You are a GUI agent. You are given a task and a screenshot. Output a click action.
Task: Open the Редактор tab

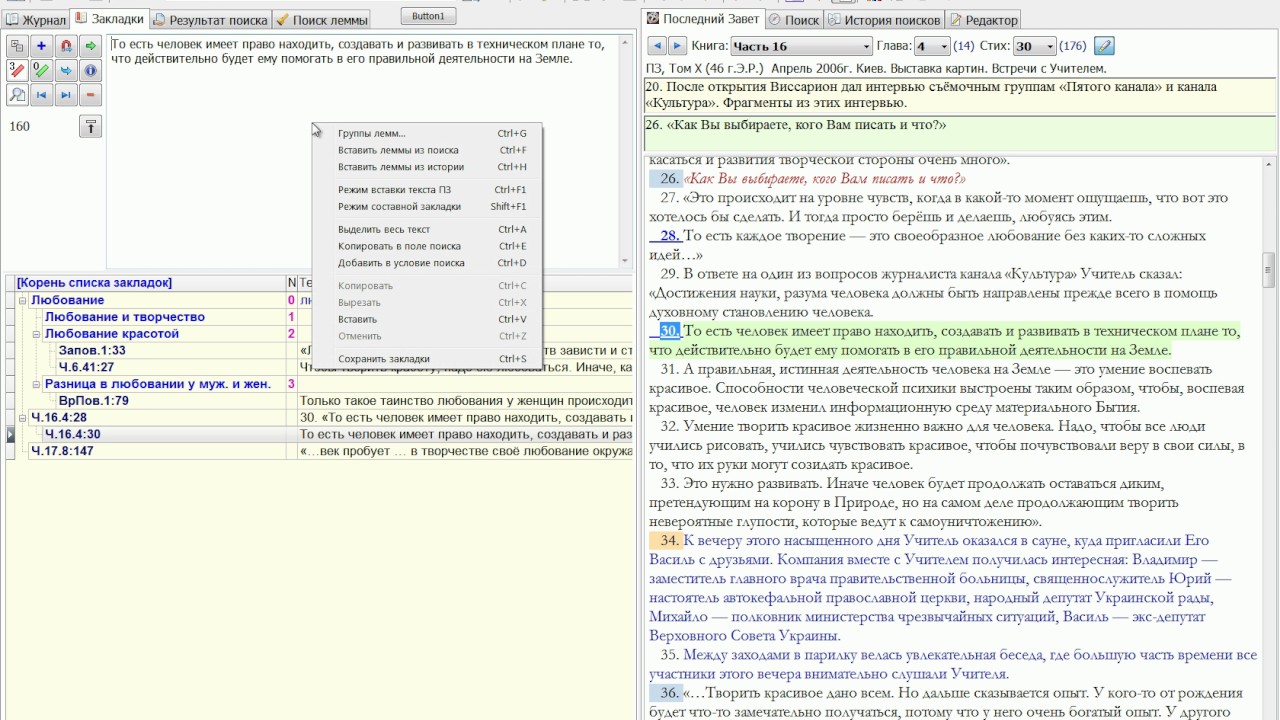[983, 19]
